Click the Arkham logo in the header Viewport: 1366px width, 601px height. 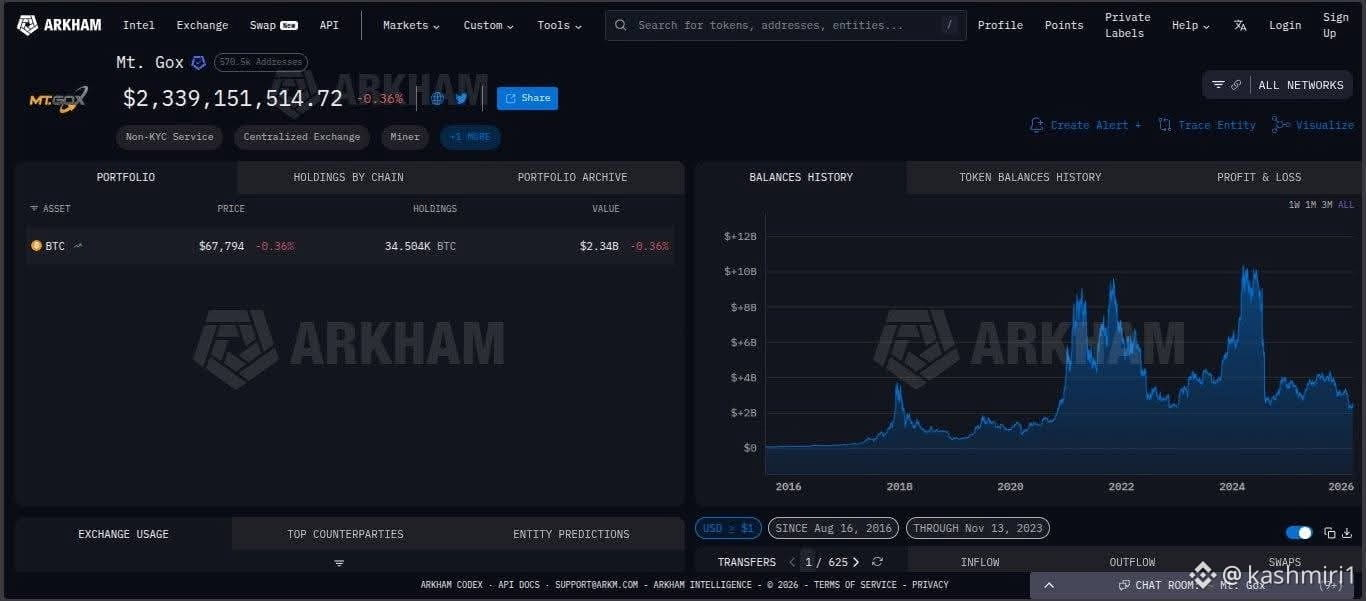click(x=59, y=25)
